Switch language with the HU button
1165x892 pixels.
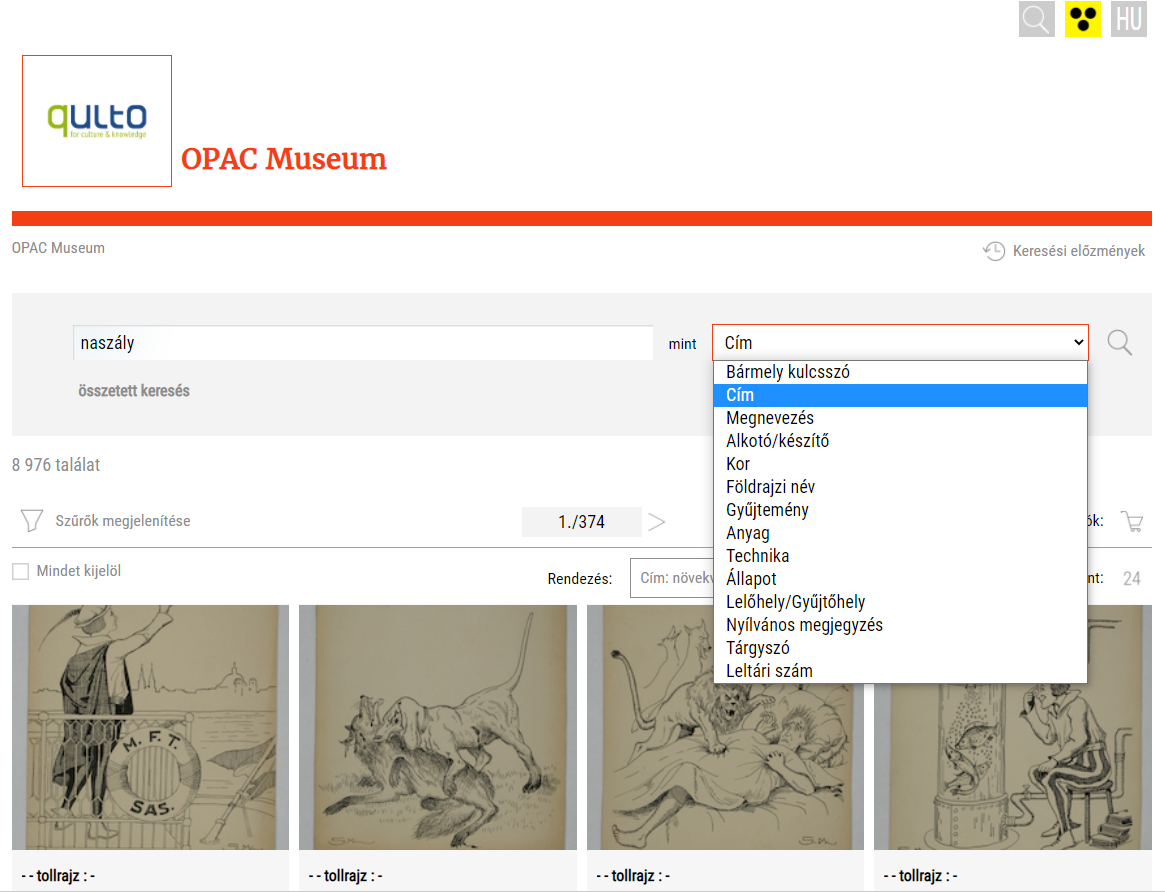(x=1129, y=19)
